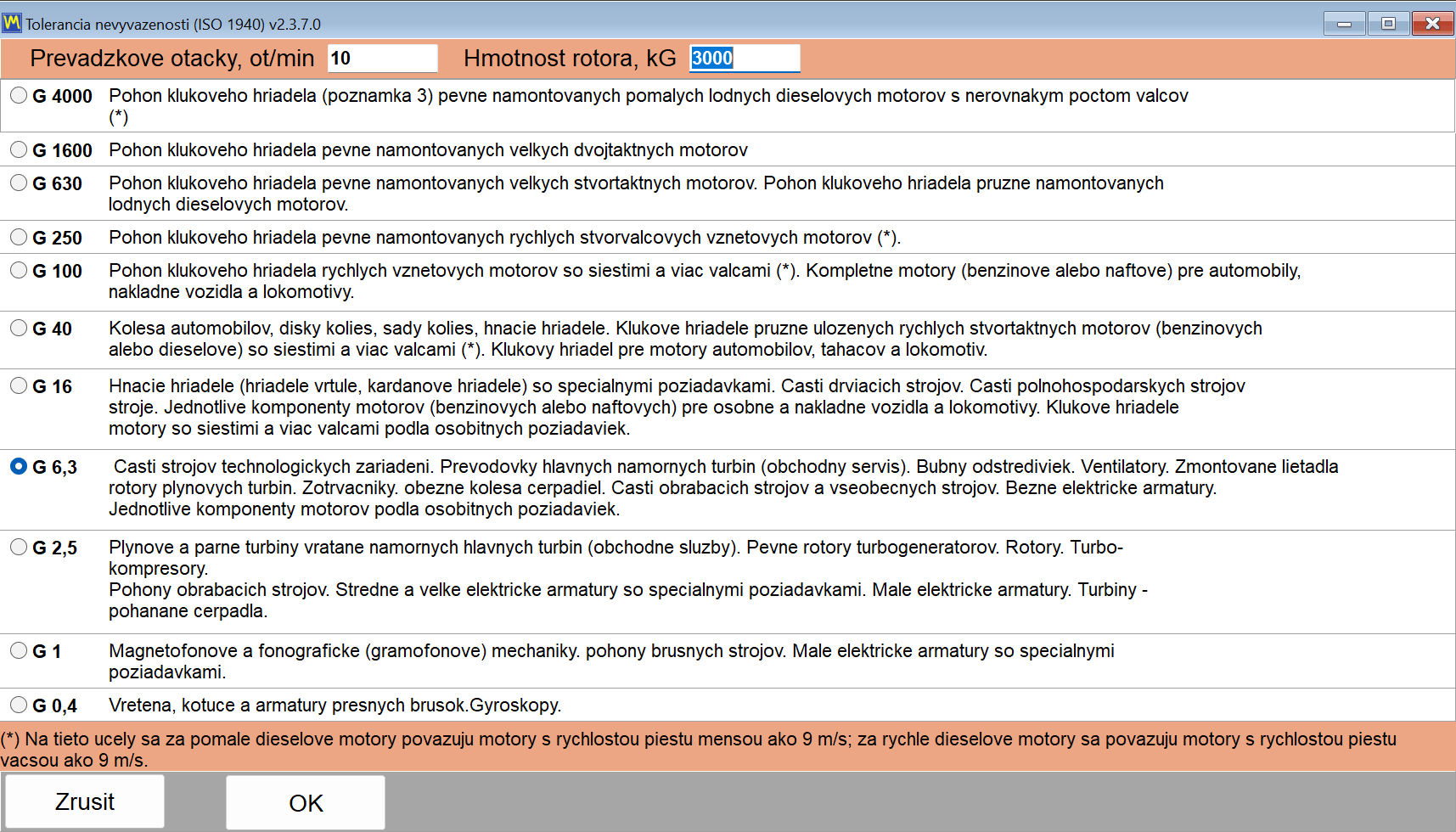Click the 'Plynove a parne turbiny' description
1456x832 pixels.
pos(628,579)
